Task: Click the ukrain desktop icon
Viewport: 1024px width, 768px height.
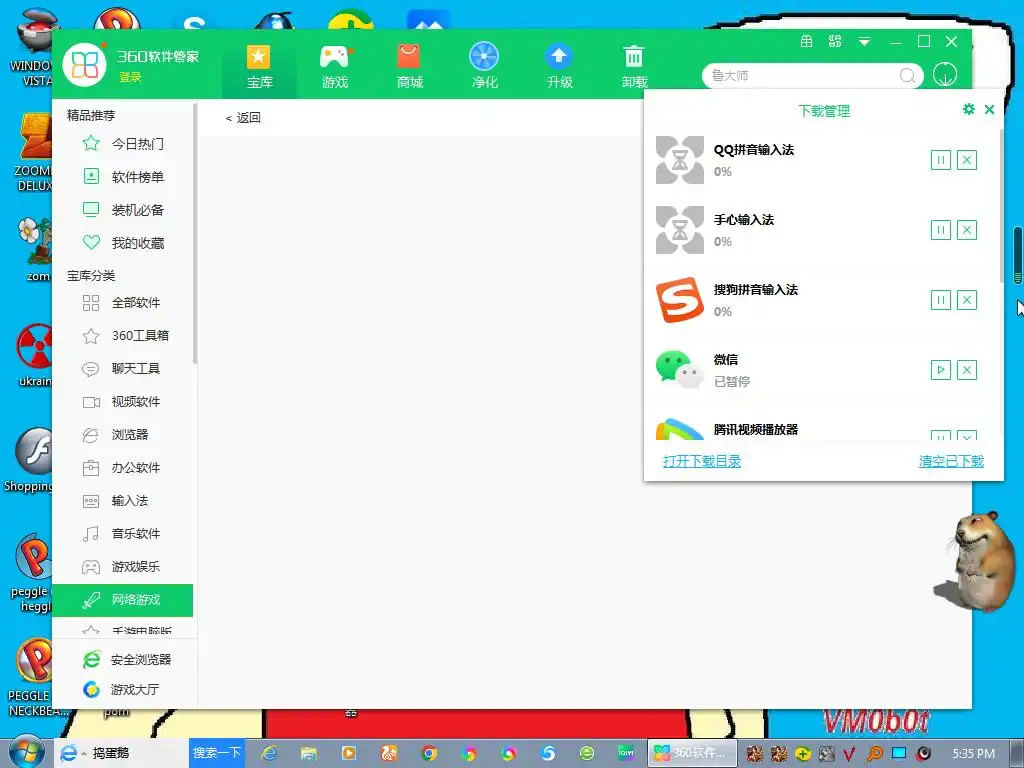Action: pyautogui.click(x=35, y=356)
